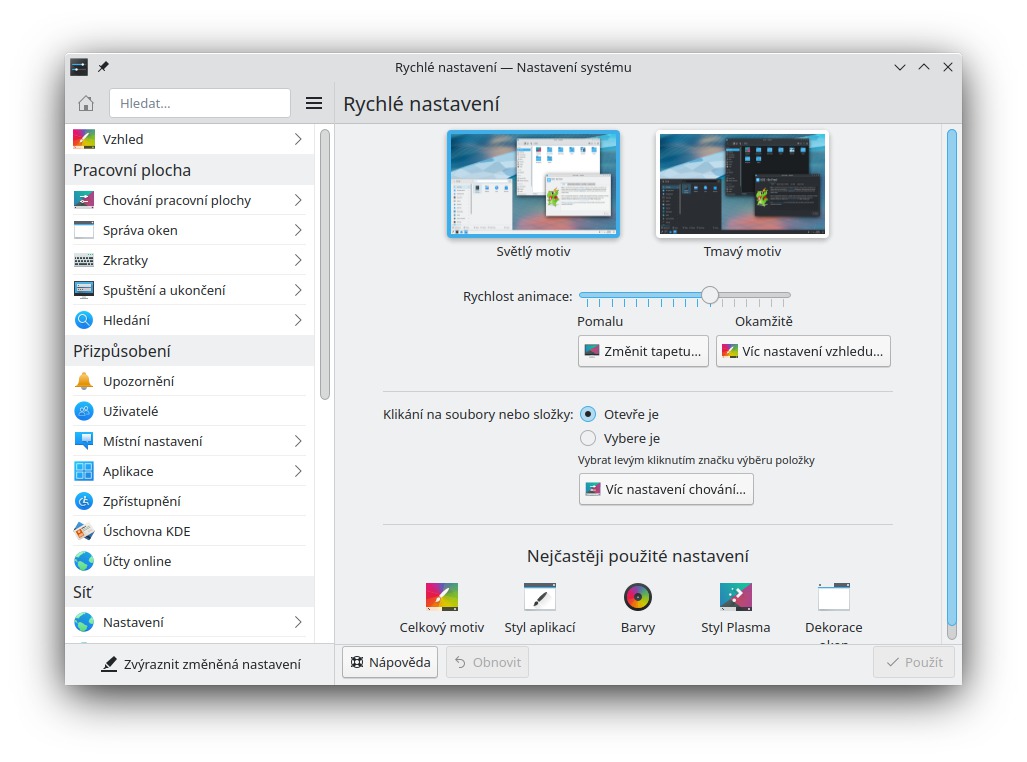Select the Otevře je radio button
Image resolution: width=1027 pixels, height=762 pixels.
(588, 414)
